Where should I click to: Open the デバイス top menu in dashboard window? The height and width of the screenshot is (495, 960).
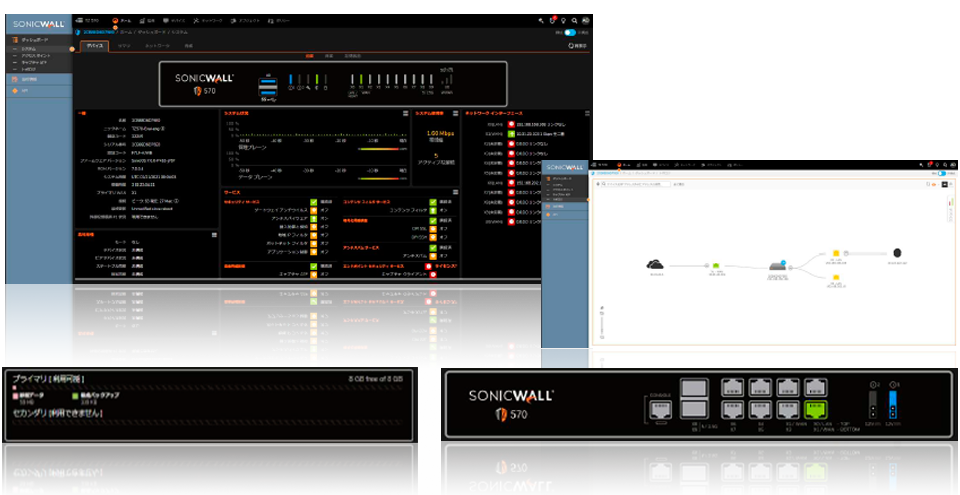(173, 20)
